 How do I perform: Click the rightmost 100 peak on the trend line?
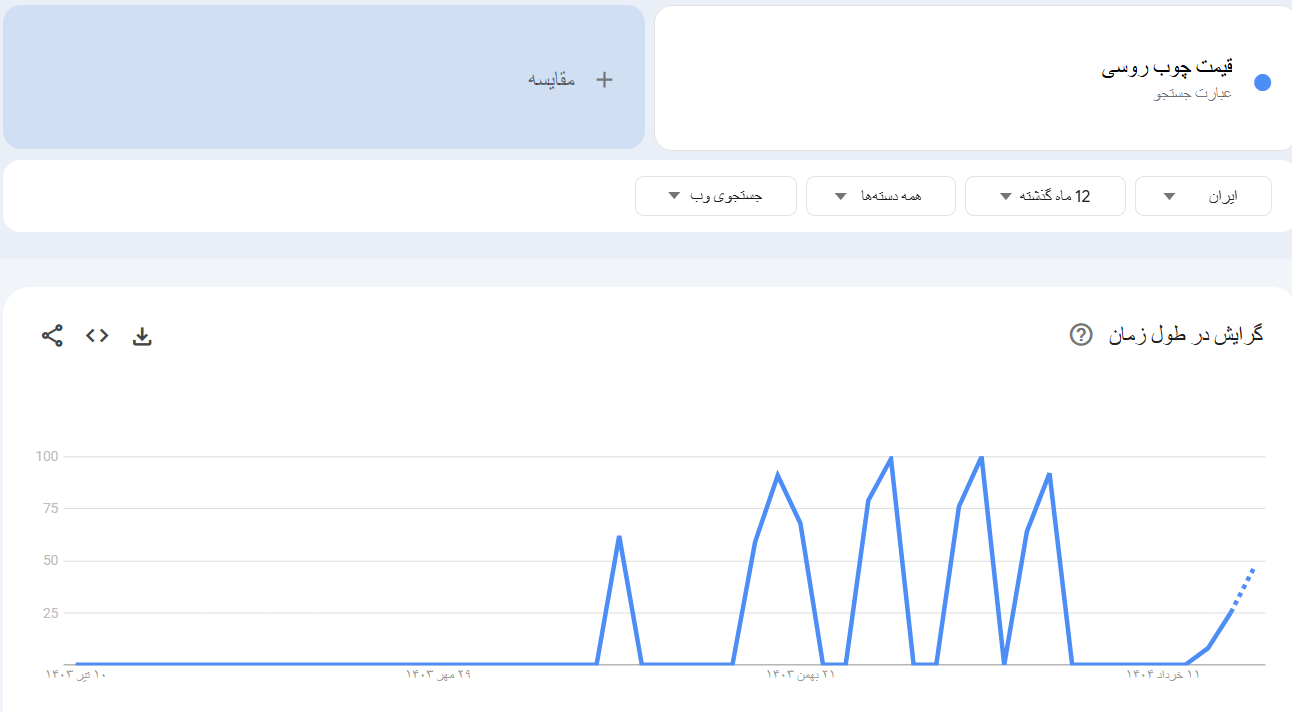(x=981, y=457)
